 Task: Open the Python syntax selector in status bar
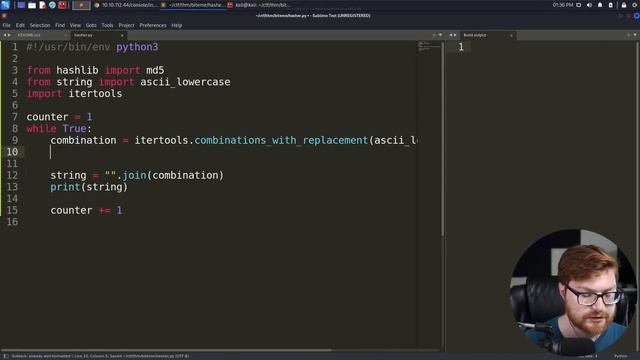[x=620, y=356]
